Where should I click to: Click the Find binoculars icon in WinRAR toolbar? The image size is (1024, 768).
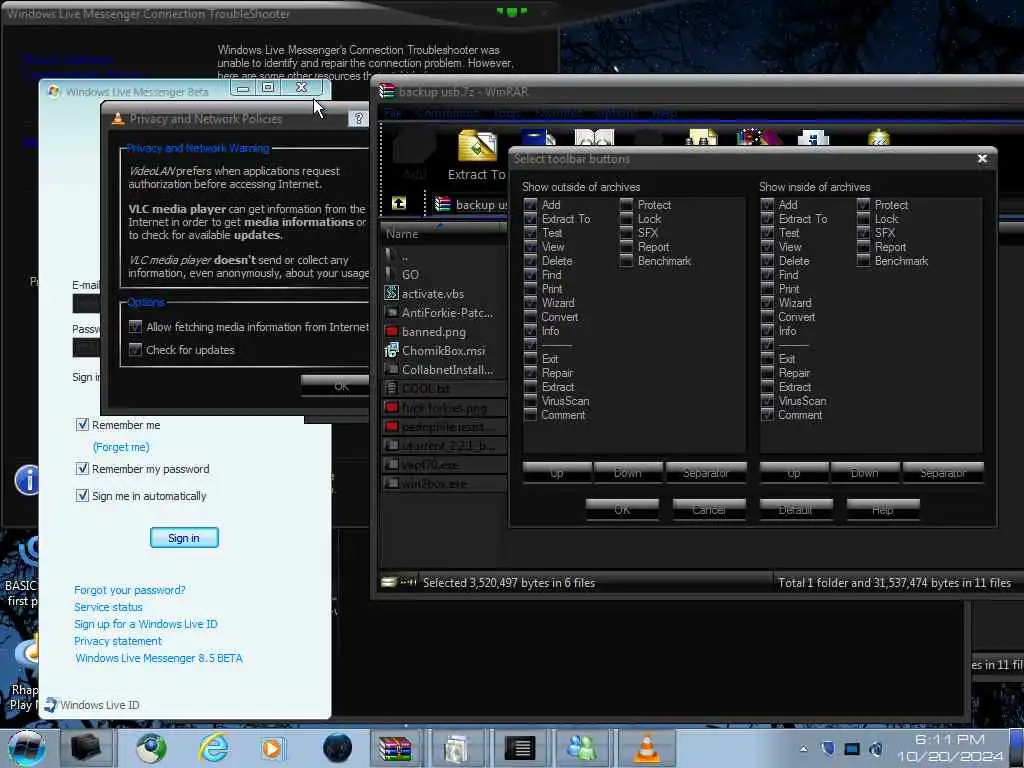pyautogui.click(x=702, y=138)
